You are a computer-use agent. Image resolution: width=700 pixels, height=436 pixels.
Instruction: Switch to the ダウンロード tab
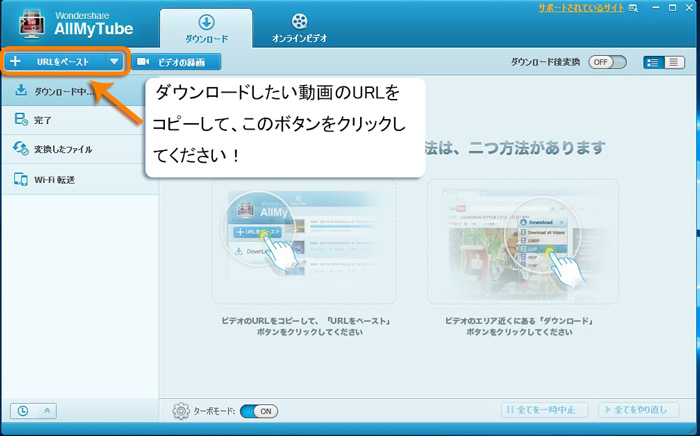pos(206,28)
